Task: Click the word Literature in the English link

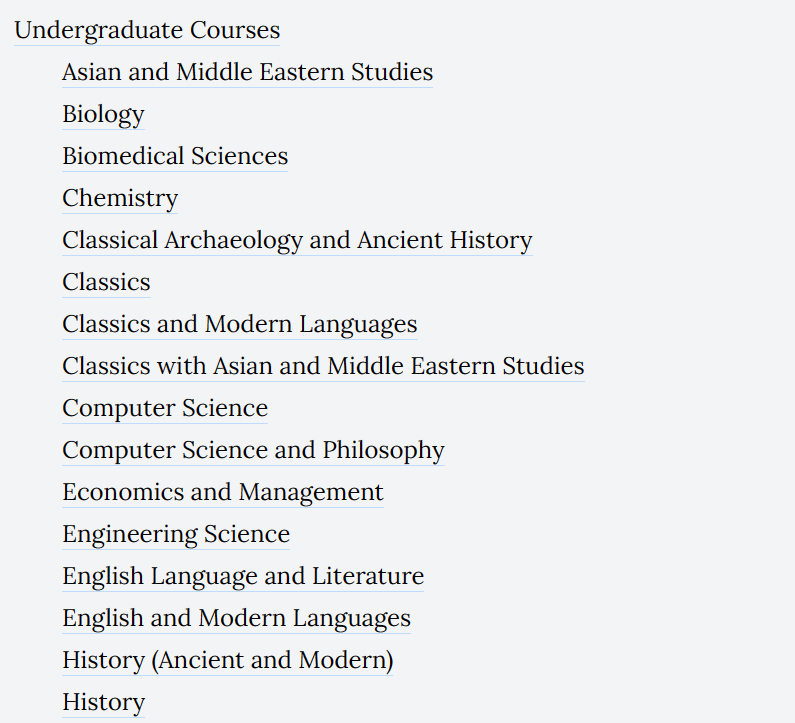Action: tap(368, 576)
